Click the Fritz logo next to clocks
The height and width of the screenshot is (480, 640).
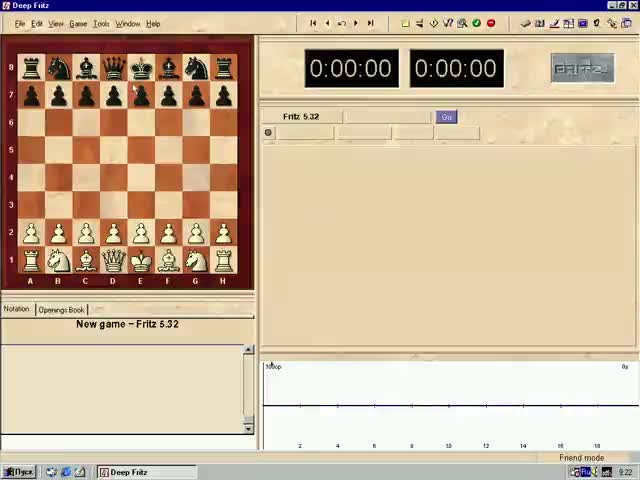582,69
